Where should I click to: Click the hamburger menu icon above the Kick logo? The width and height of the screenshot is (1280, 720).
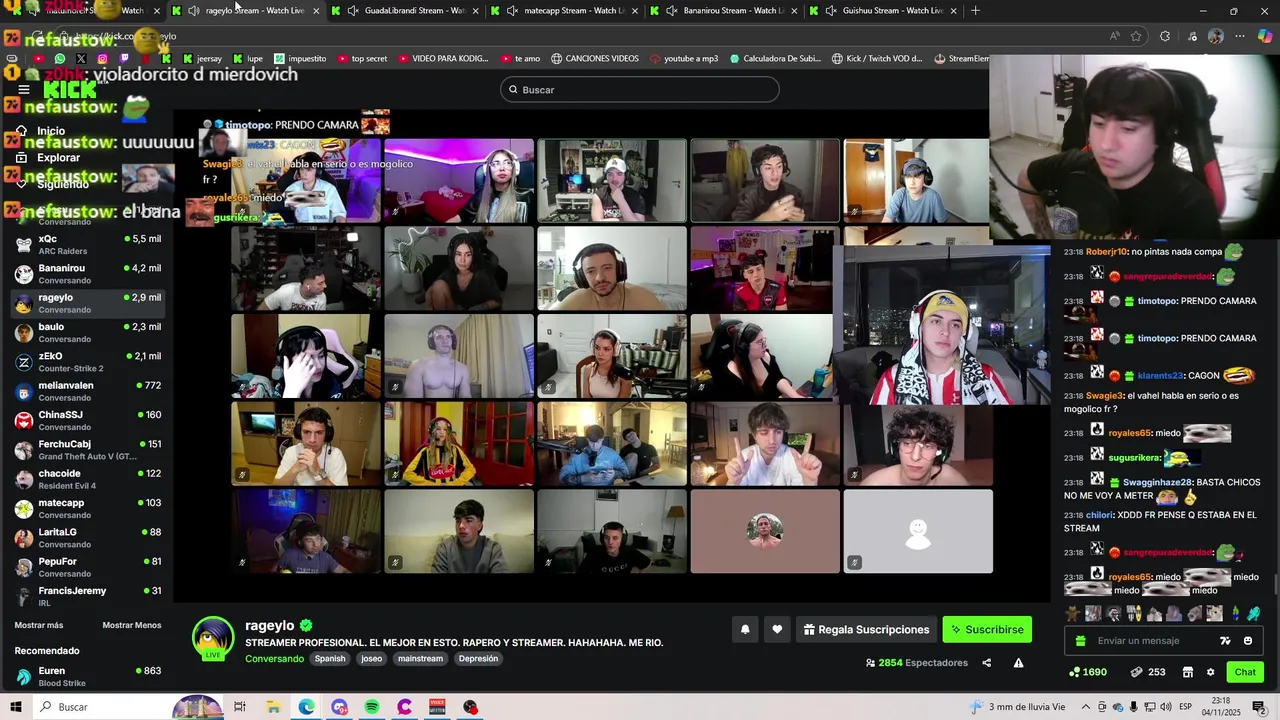point(24,89)
